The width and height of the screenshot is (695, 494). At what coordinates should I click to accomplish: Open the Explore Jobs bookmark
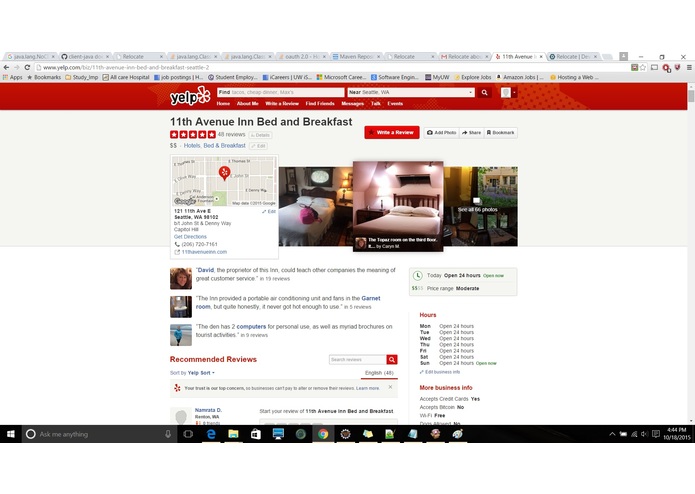(472, 77)
